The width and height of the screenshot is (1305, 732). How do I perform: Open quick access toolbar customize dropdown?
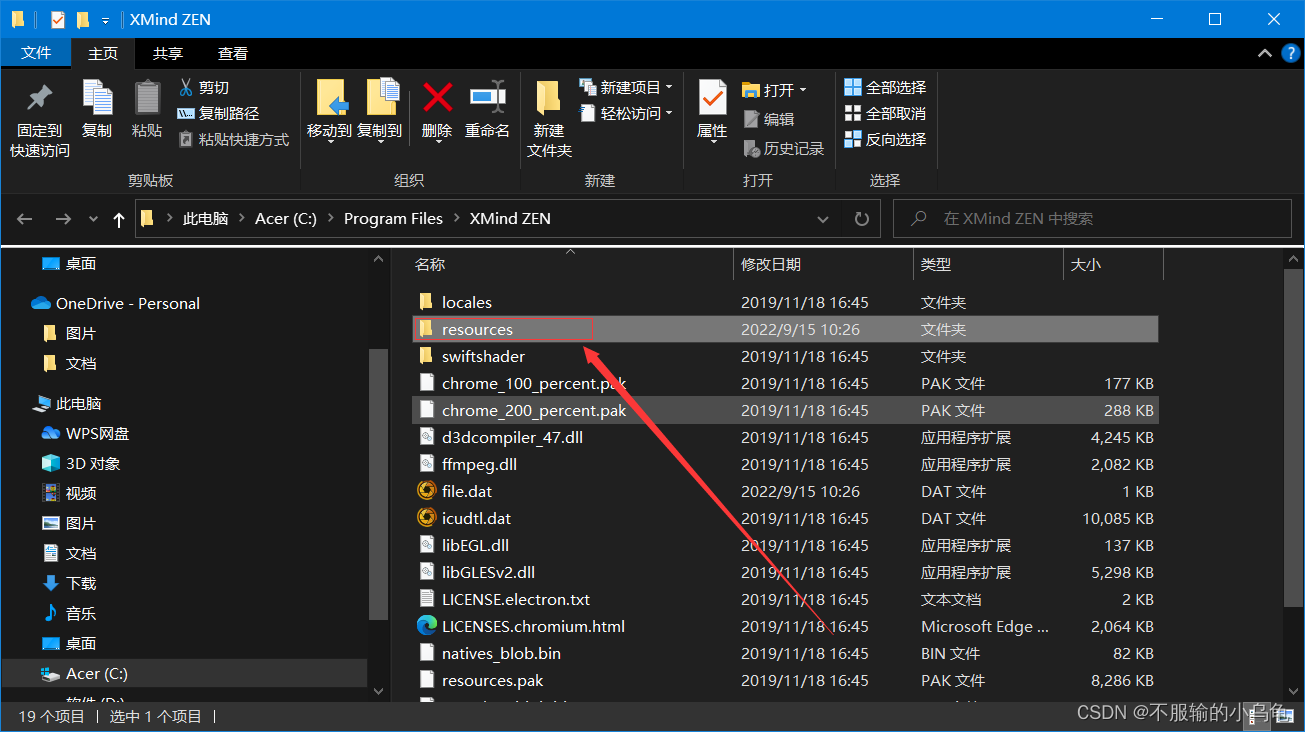(105, 20)
